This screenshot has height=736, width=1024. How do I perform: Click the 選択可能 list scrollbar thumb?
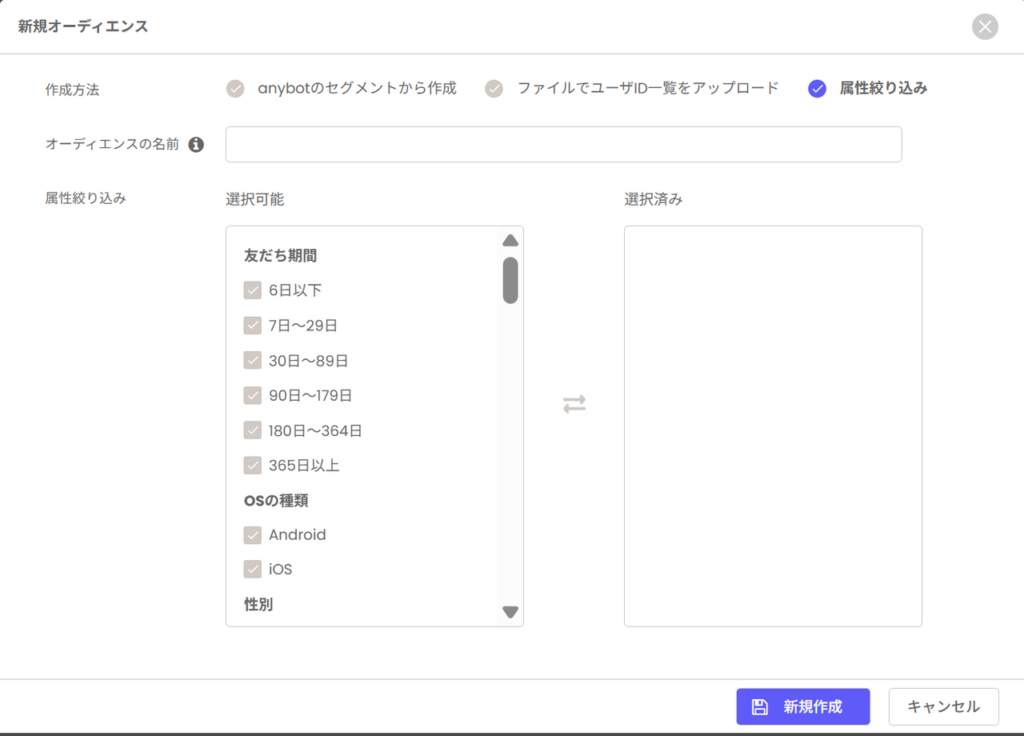coord(510,280)
